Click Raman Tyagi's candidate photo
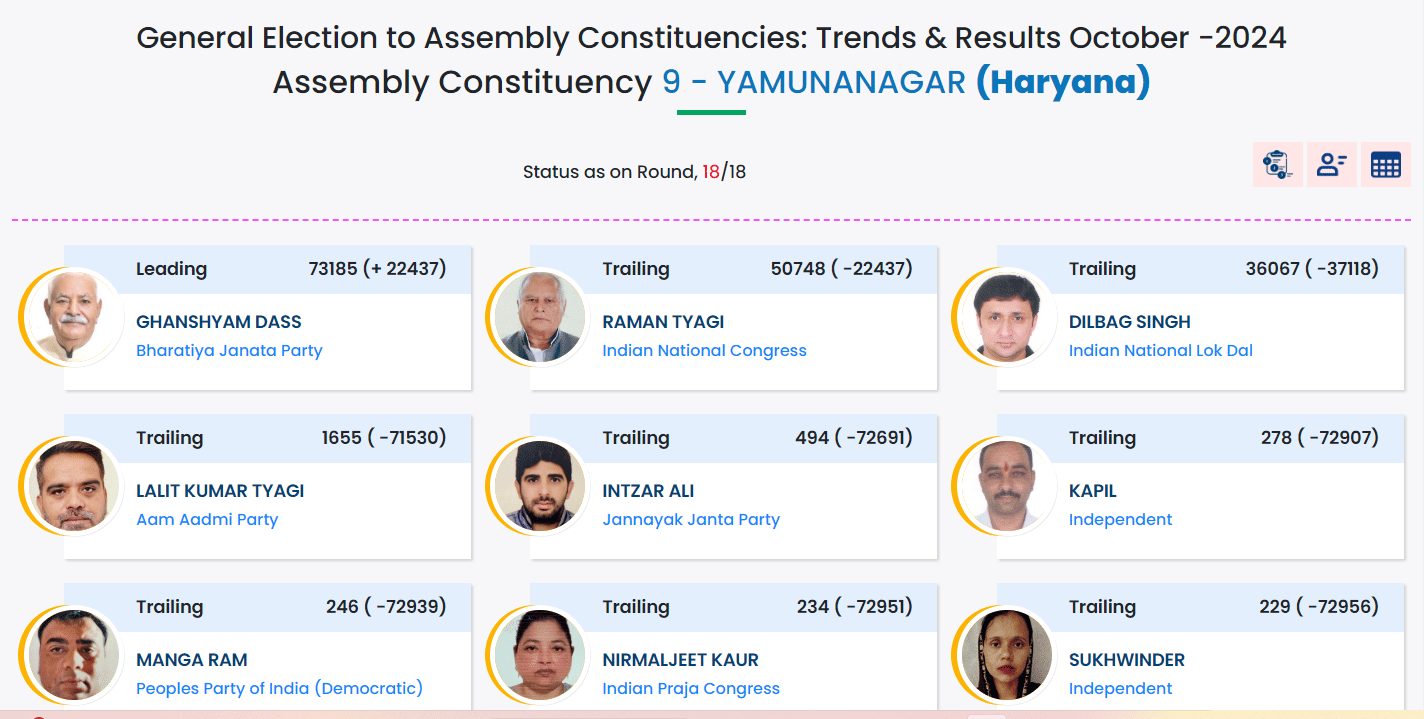 point(539,318)
